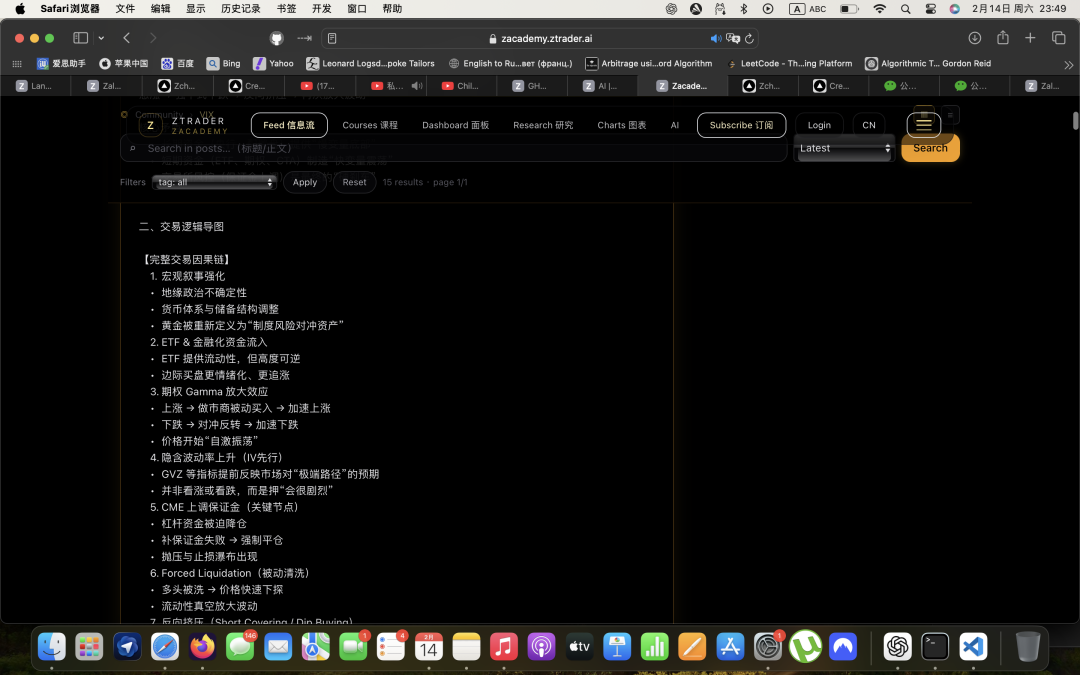Expand the "tag: all" filter dropdown
1080x675 pixels.
click(214, 182)
